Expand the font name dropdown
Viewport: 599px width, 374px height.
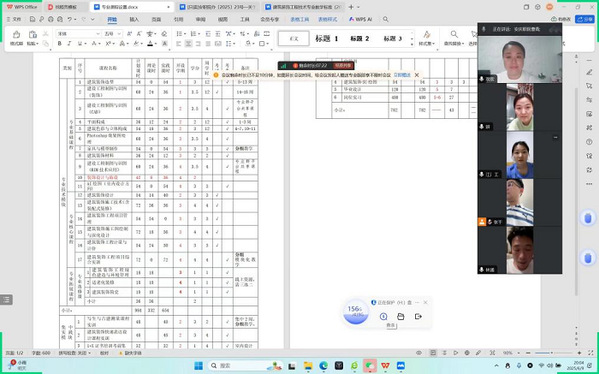[98, 34]
